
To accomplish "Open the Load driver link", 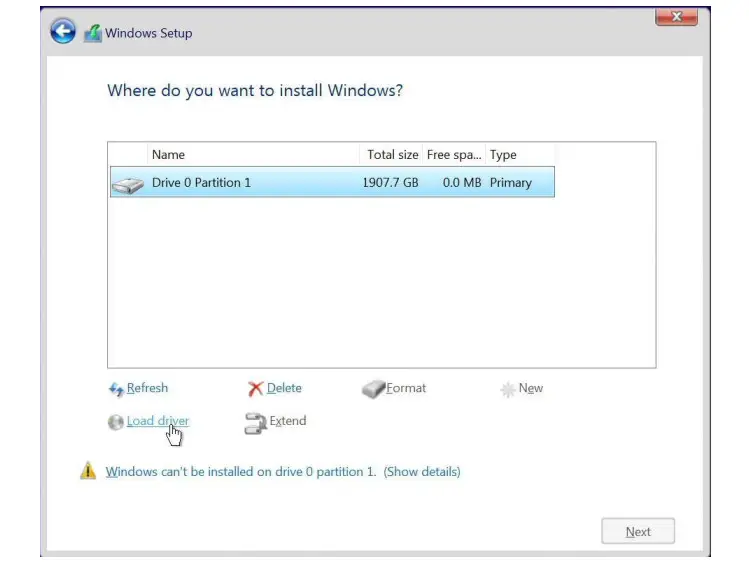I will [158, 421].
